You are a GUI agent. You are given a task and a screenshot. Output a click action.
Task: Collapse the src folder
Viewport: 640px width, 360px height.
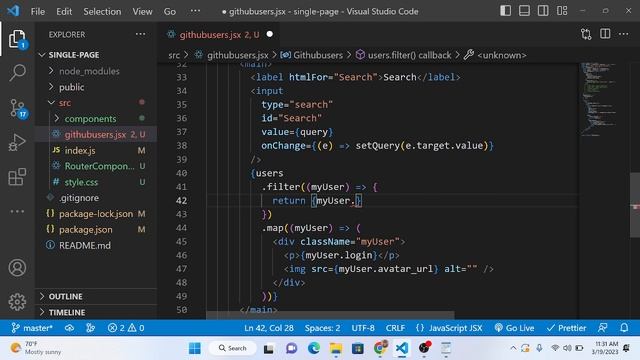click(x=96, y=102)
